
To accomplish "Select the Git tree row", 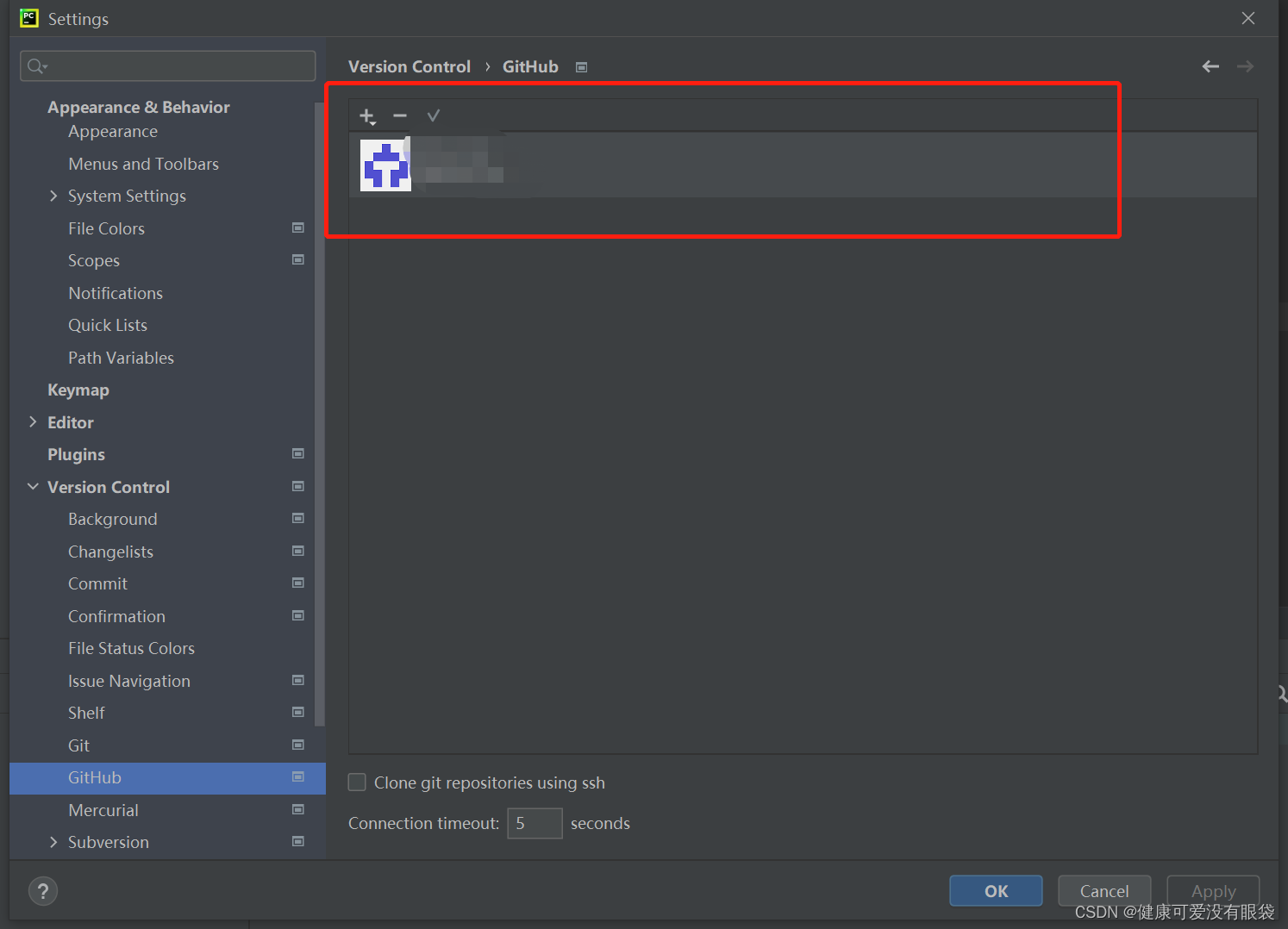I will 168,745.
